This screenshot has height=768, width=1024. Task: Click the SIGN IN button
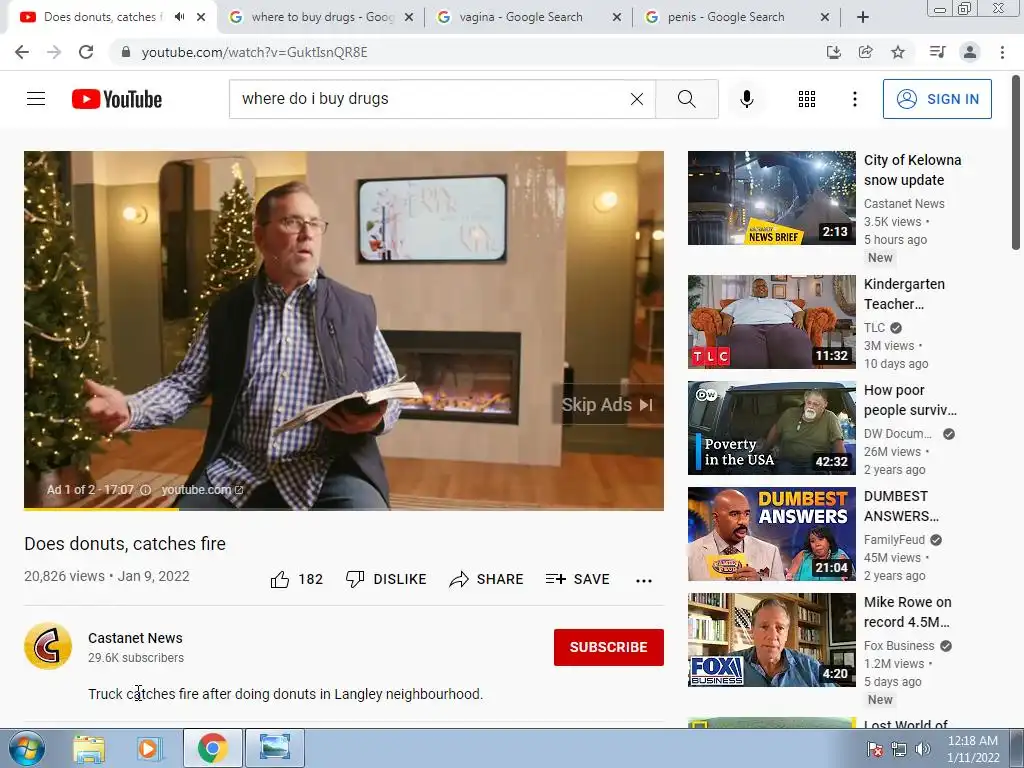pyautogui.click(x=937, y=99)
